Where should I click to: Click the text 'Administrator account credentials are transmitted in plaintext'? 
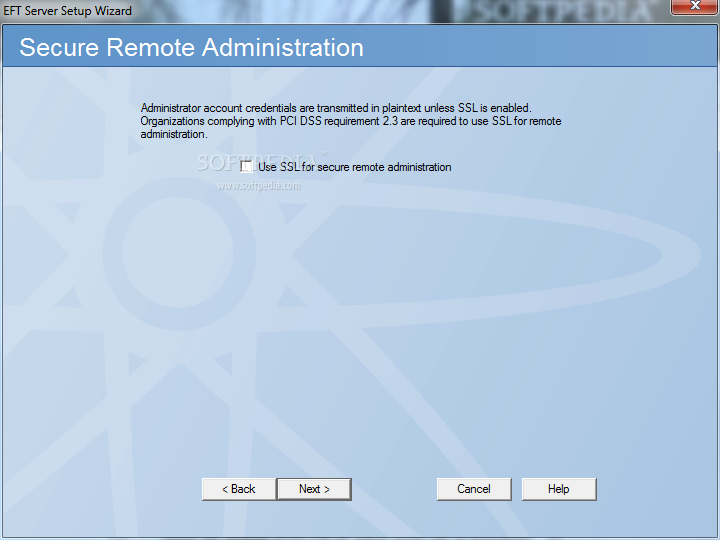pyautogui.click(x=281, y=108)
